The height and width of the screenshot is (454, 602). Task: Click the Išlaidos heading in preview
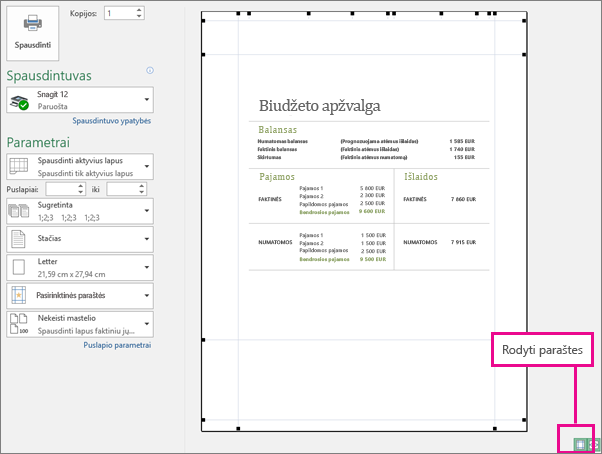pyautogui.click(x=421, y=177)
